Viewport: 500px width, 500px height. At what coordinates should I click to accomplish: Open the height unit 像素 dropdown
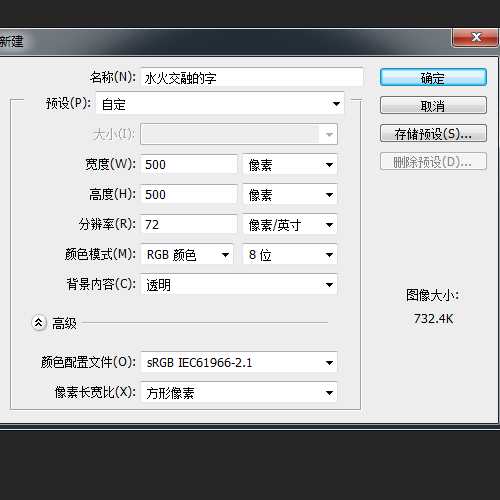pos(290,194)
